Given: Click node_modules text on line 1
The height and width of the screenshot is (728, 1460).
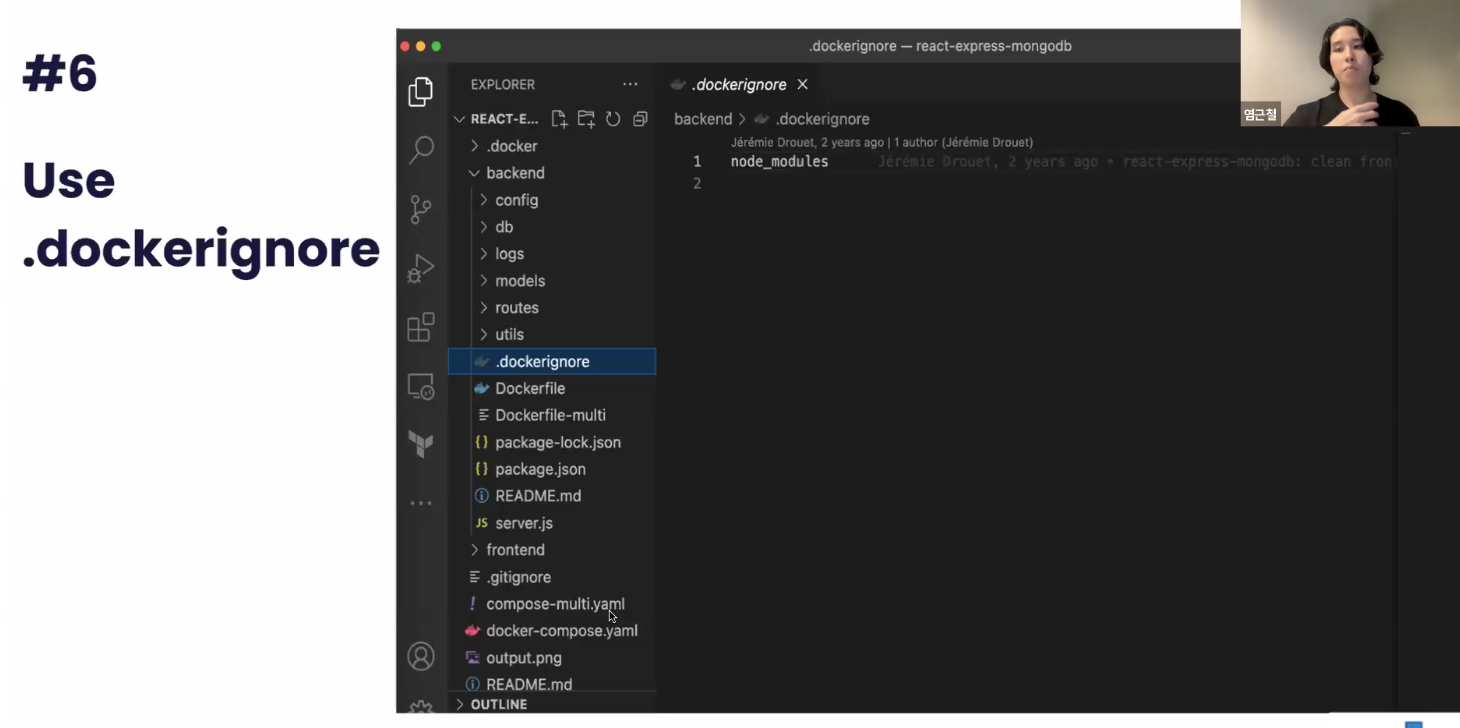Looking at the screenshot, I should tap(779, 162).
